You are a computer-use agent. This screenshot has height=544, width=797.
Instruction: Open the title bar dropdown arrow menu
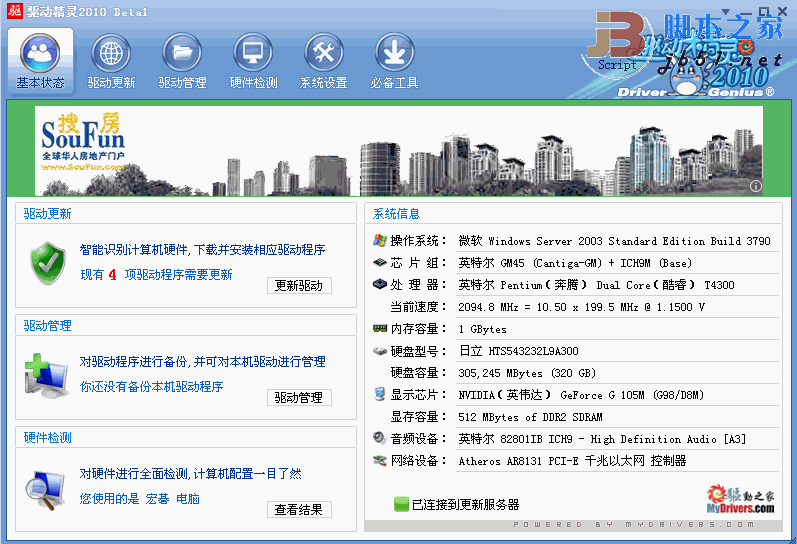[725, 12]
